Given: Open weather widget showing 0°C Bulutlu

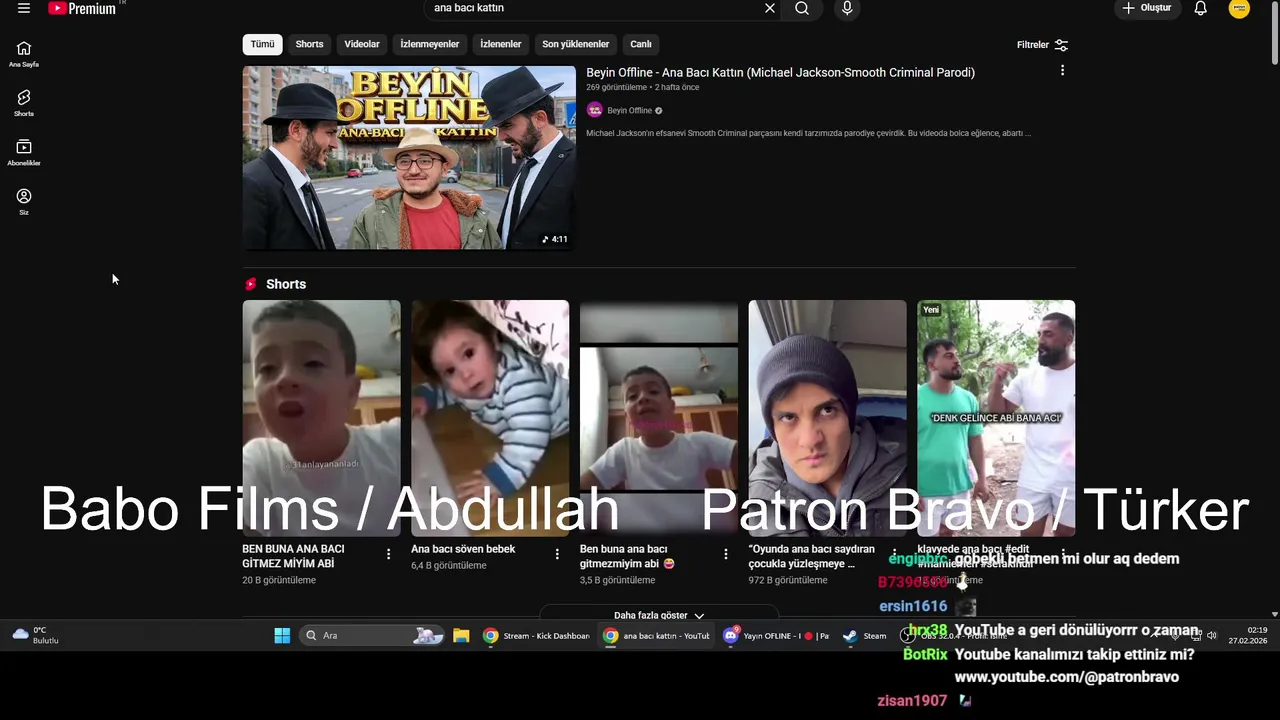Looking at the screenshot, I should 36,635.
